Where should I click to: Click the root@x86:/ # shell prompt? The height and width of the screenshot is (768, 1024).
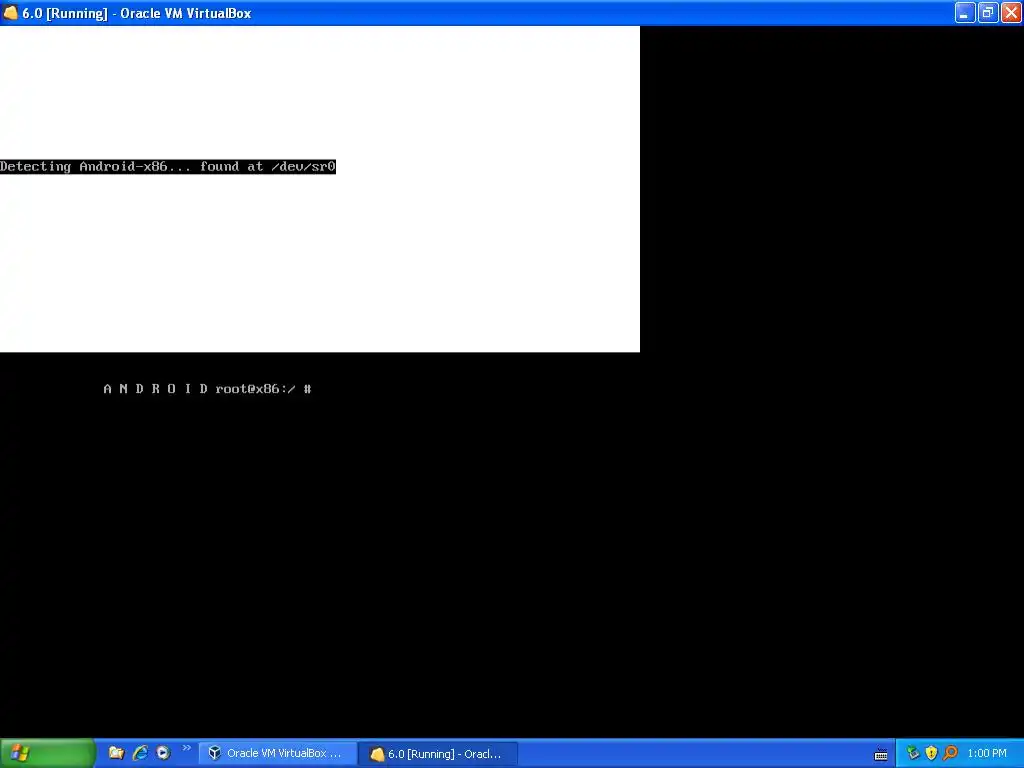click(263, 389)
